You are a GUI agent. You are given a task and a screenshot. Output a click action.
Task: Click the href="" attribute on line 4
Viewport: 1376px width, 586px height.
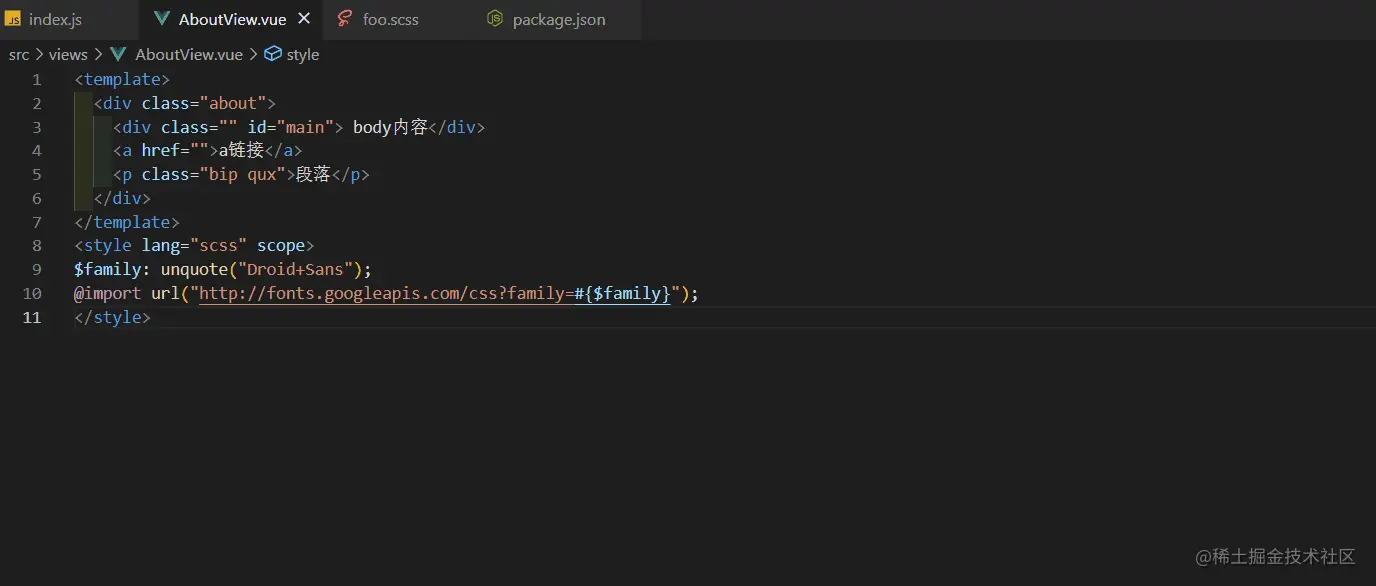[175, 151]
